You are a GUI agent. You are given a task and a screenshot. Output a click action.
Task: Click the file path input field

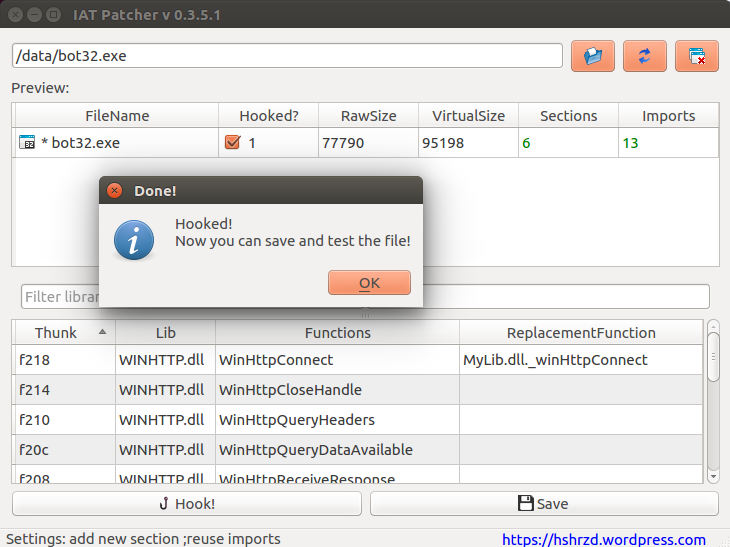tap(287, 56)
